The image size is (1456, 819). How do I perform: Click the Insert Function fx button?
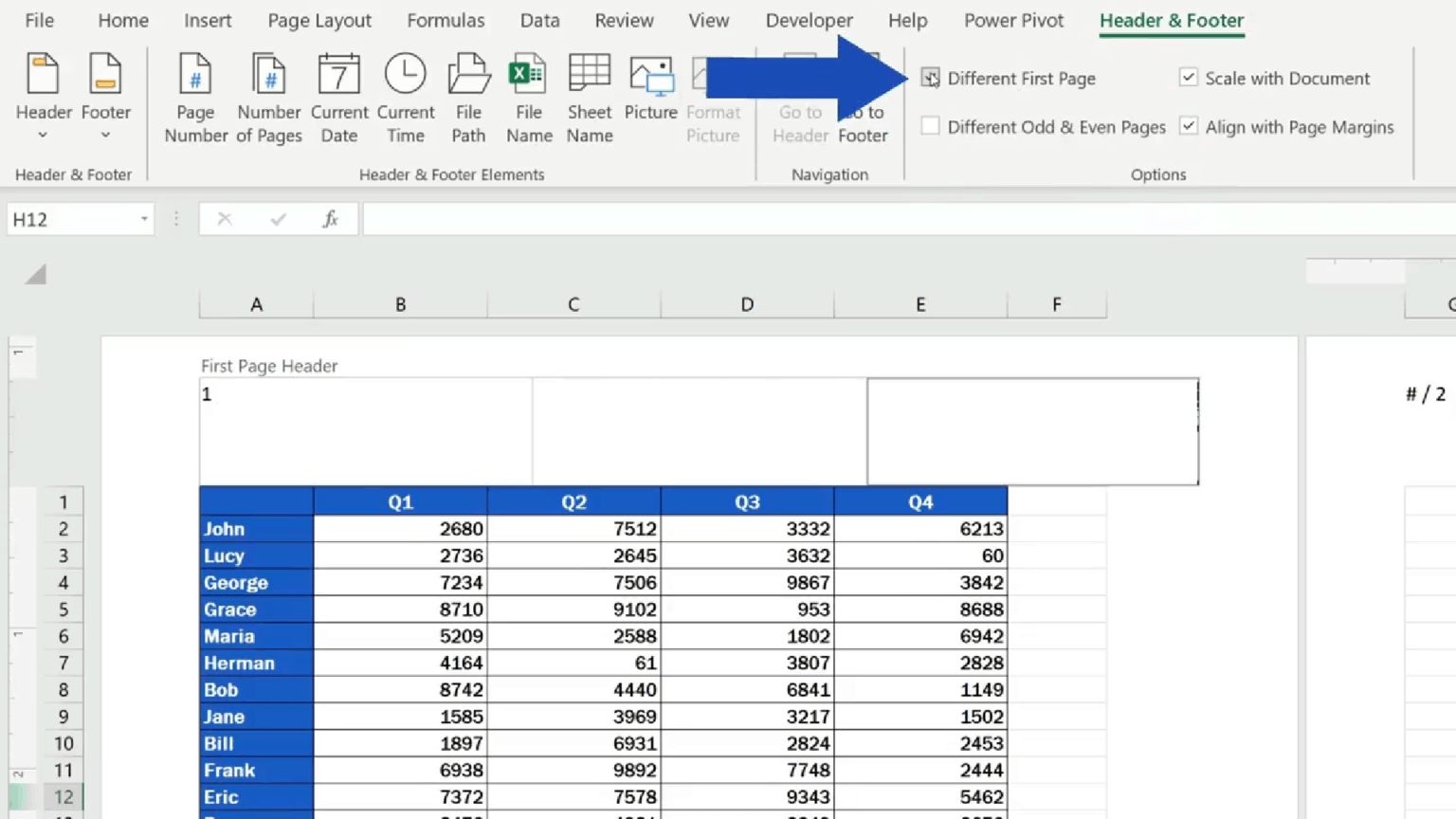coord(330,220)
